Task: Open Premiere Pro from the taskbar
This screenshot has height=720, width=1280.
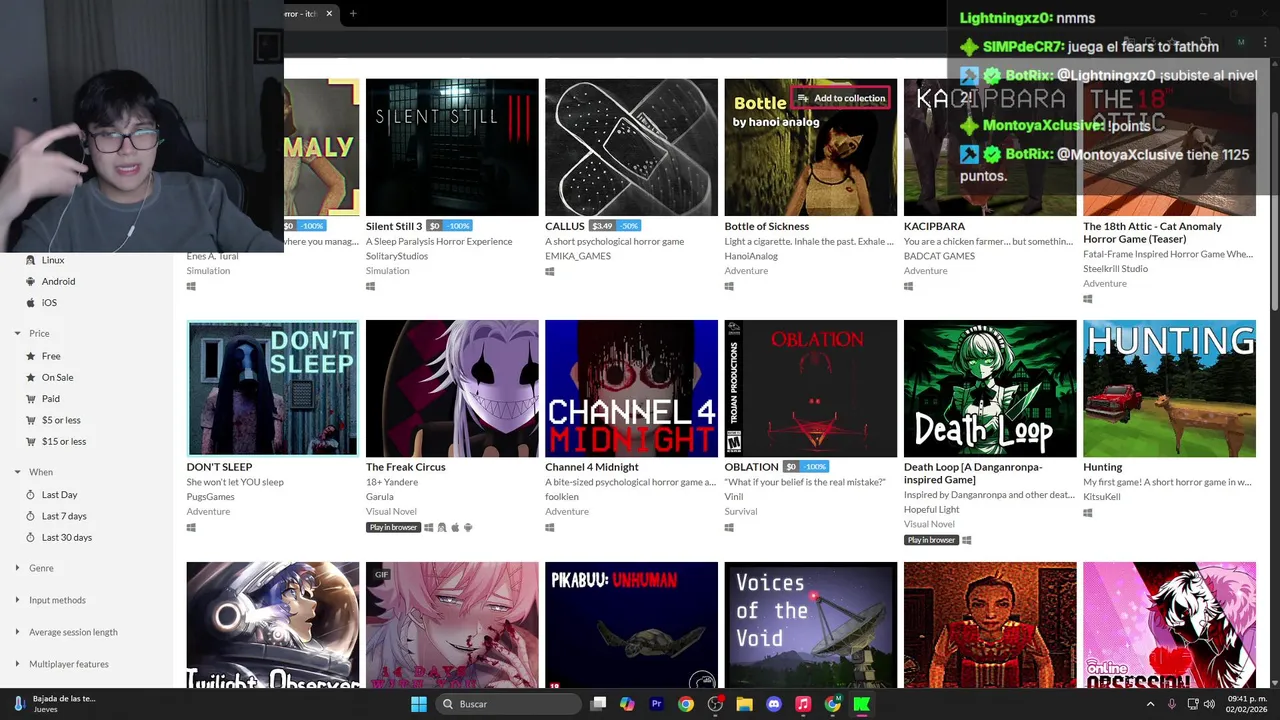Action: [656, 704]
